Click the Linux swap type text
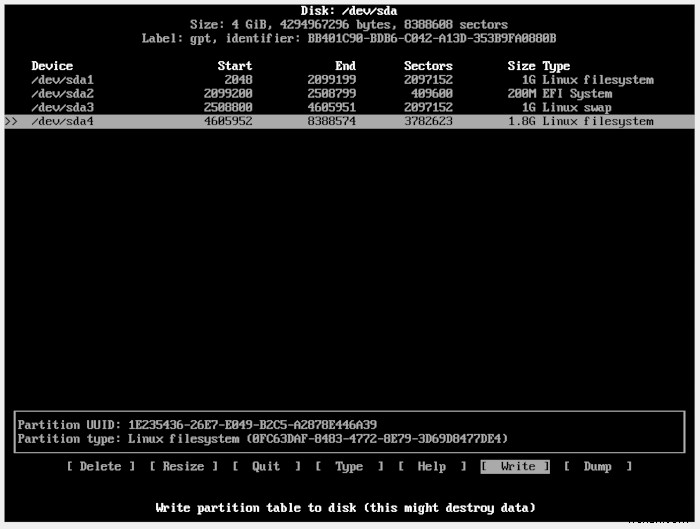Image resolution: width=700 pixels, height=529 pixels. tap(577, 108)
